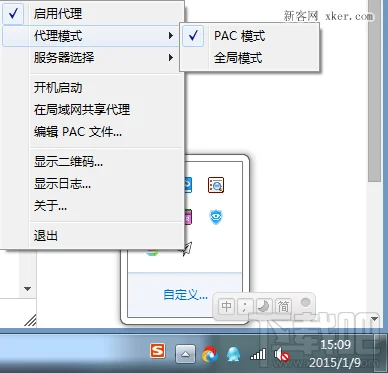The image size is (388, 373).
Task: Click the Sogou input method tray icon
Action: [x=158, y=351]
